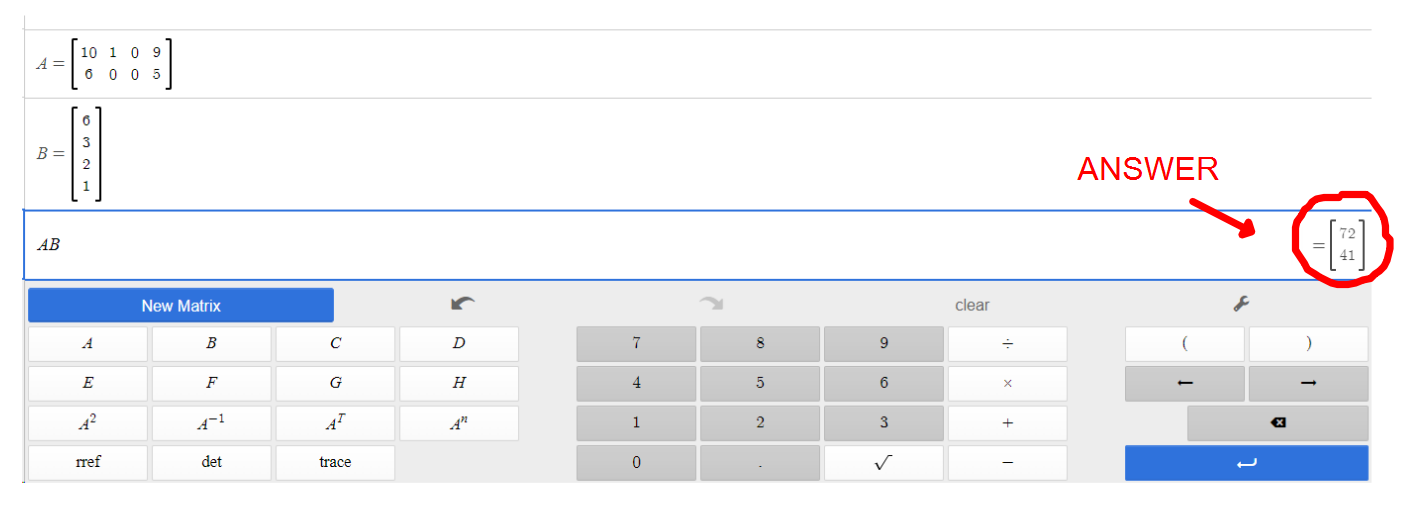Click the New Matrix button
This screenshot has width=1405, height=505.
(181, 305)
